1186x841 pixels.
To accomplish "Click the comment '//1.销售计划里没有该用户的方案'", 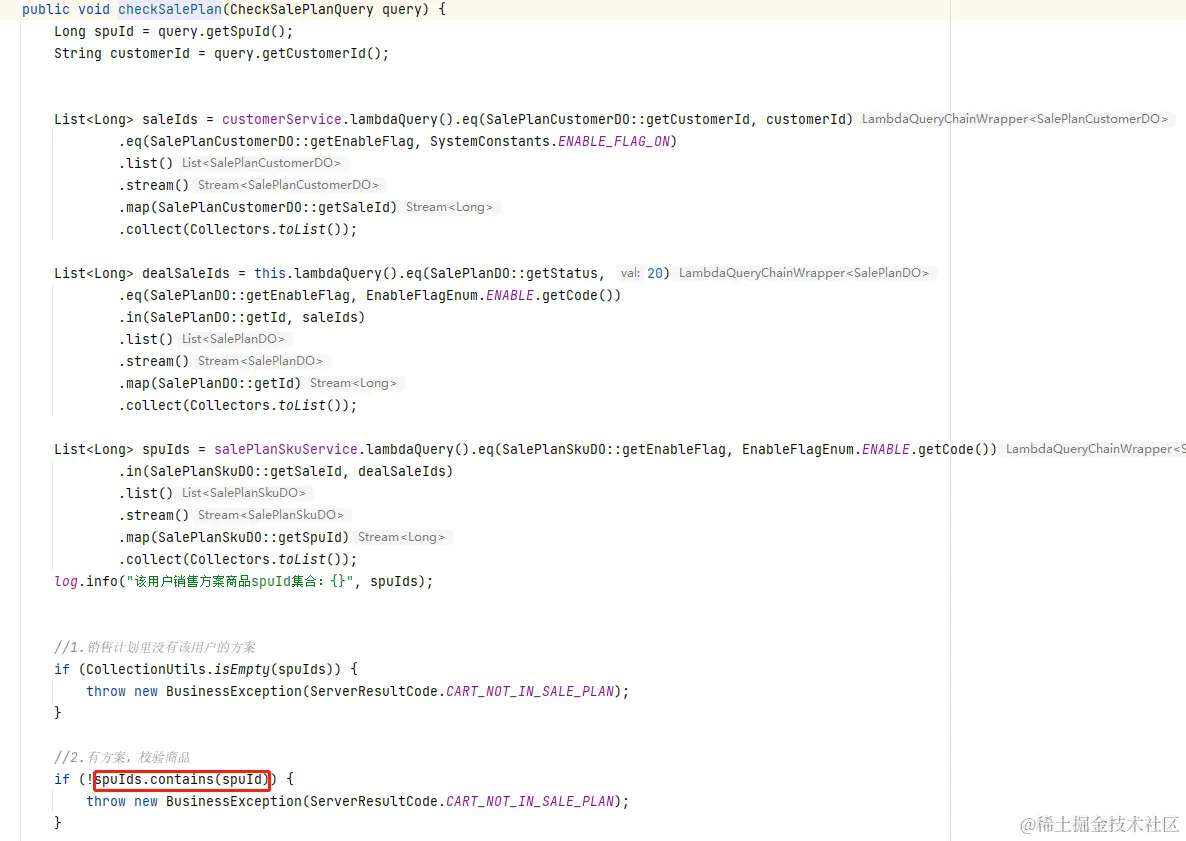I will pos(155,647).
